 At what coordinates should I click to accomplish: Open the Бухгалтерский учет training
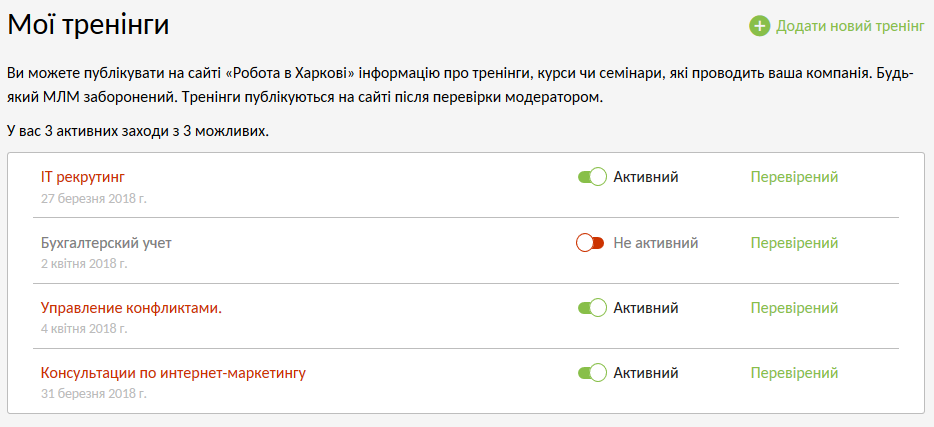click(x=113, y=243)
